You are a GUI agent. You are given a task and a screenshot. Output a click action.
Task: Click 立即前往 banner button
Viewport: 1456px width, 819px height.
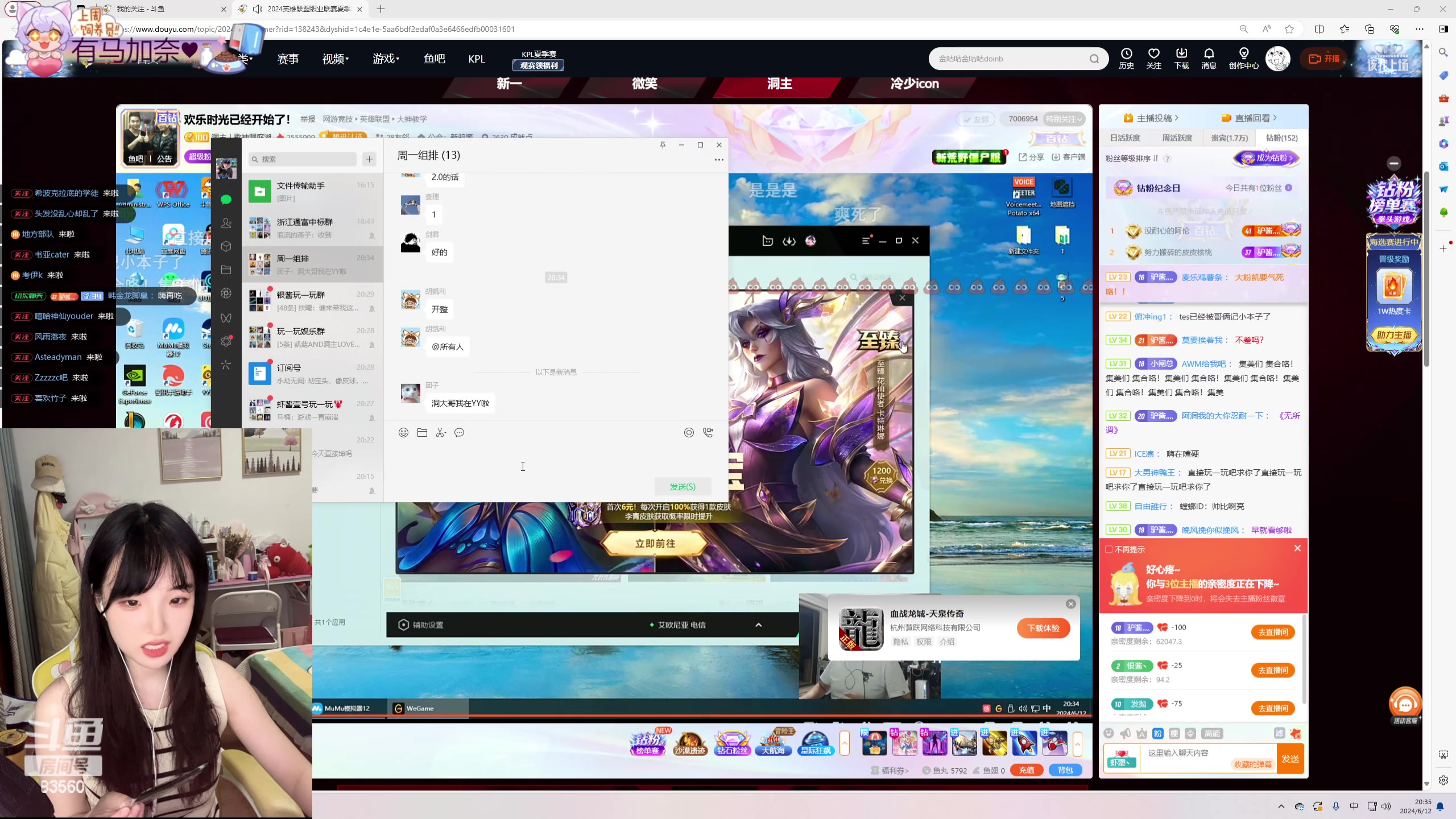(655, 544)
